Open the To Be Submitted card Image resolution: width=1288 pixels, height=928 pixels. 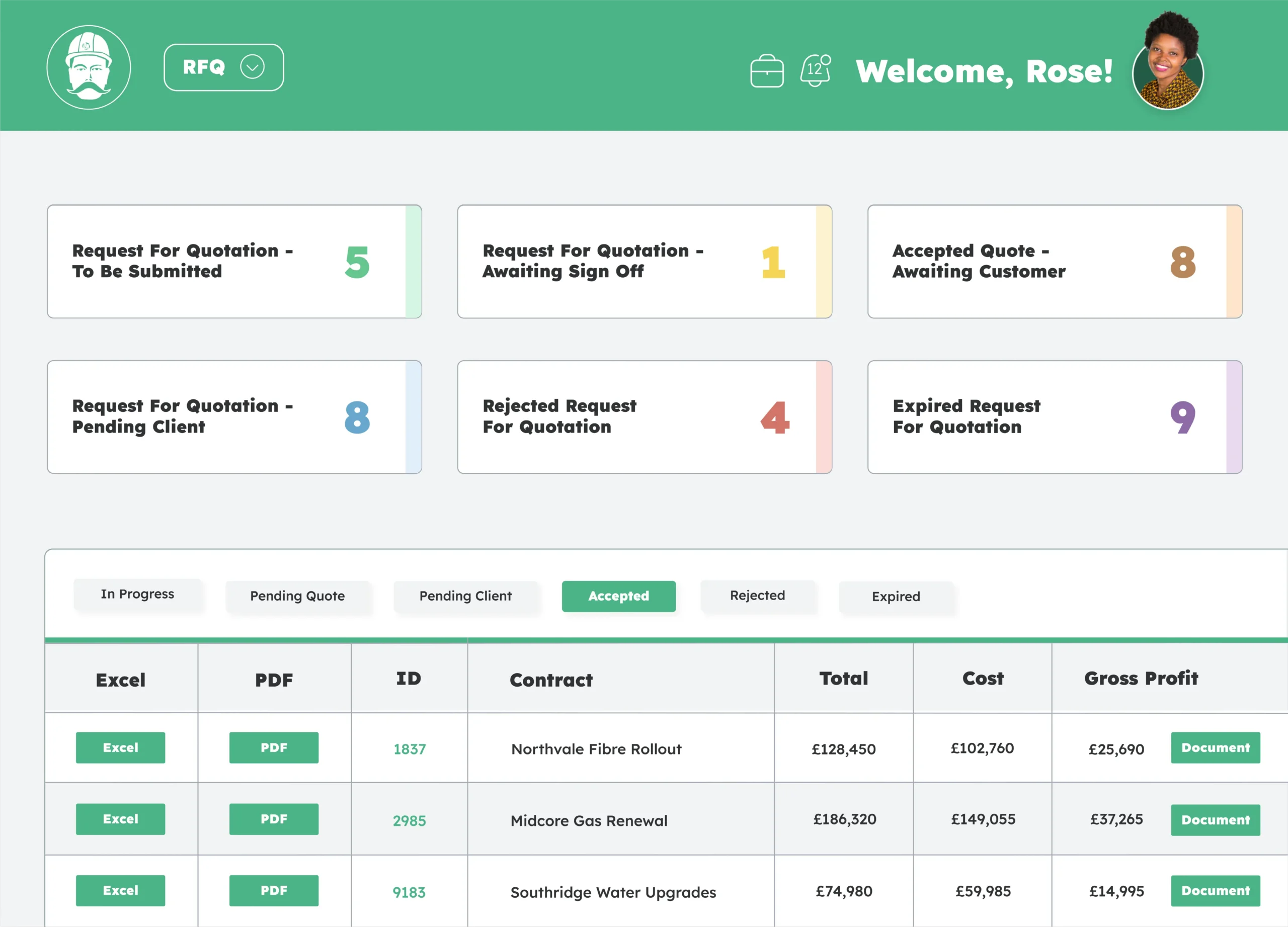tap(234, 262)
